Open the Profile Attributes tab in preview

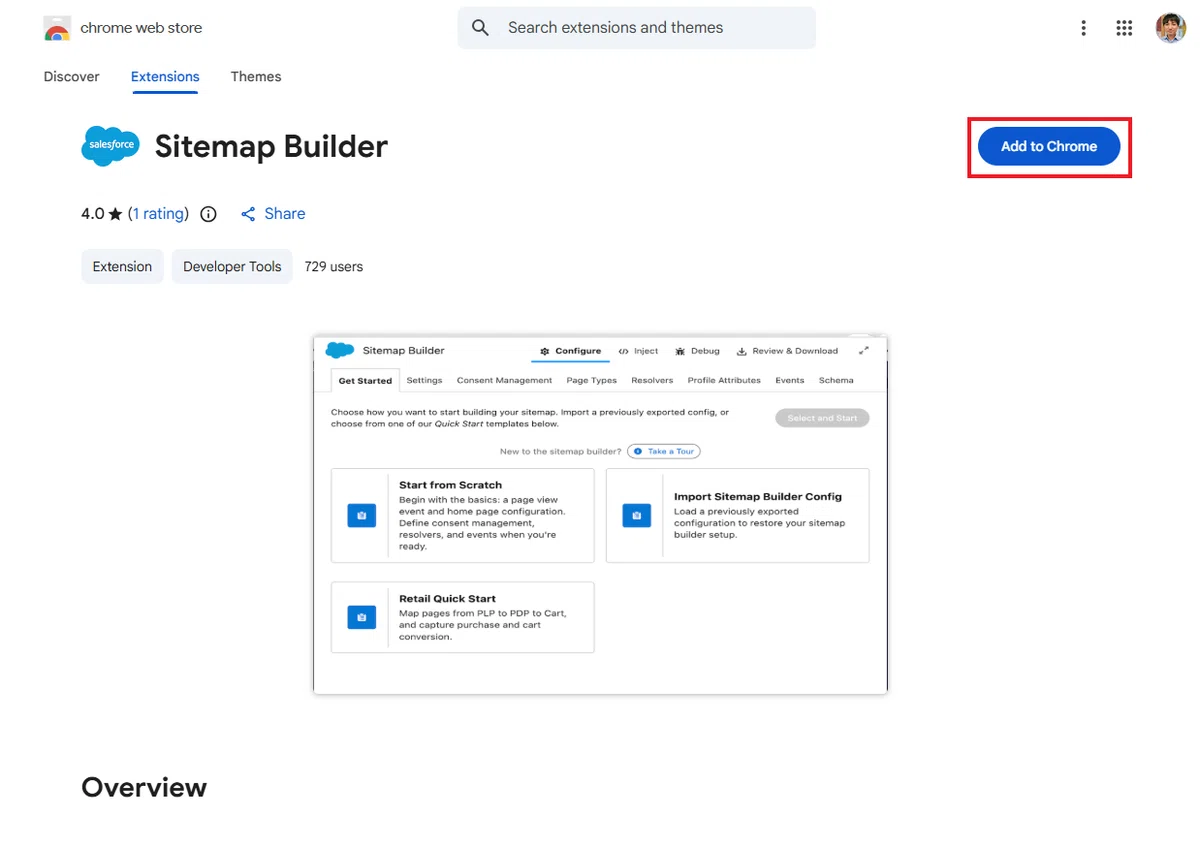click(724, 381)
